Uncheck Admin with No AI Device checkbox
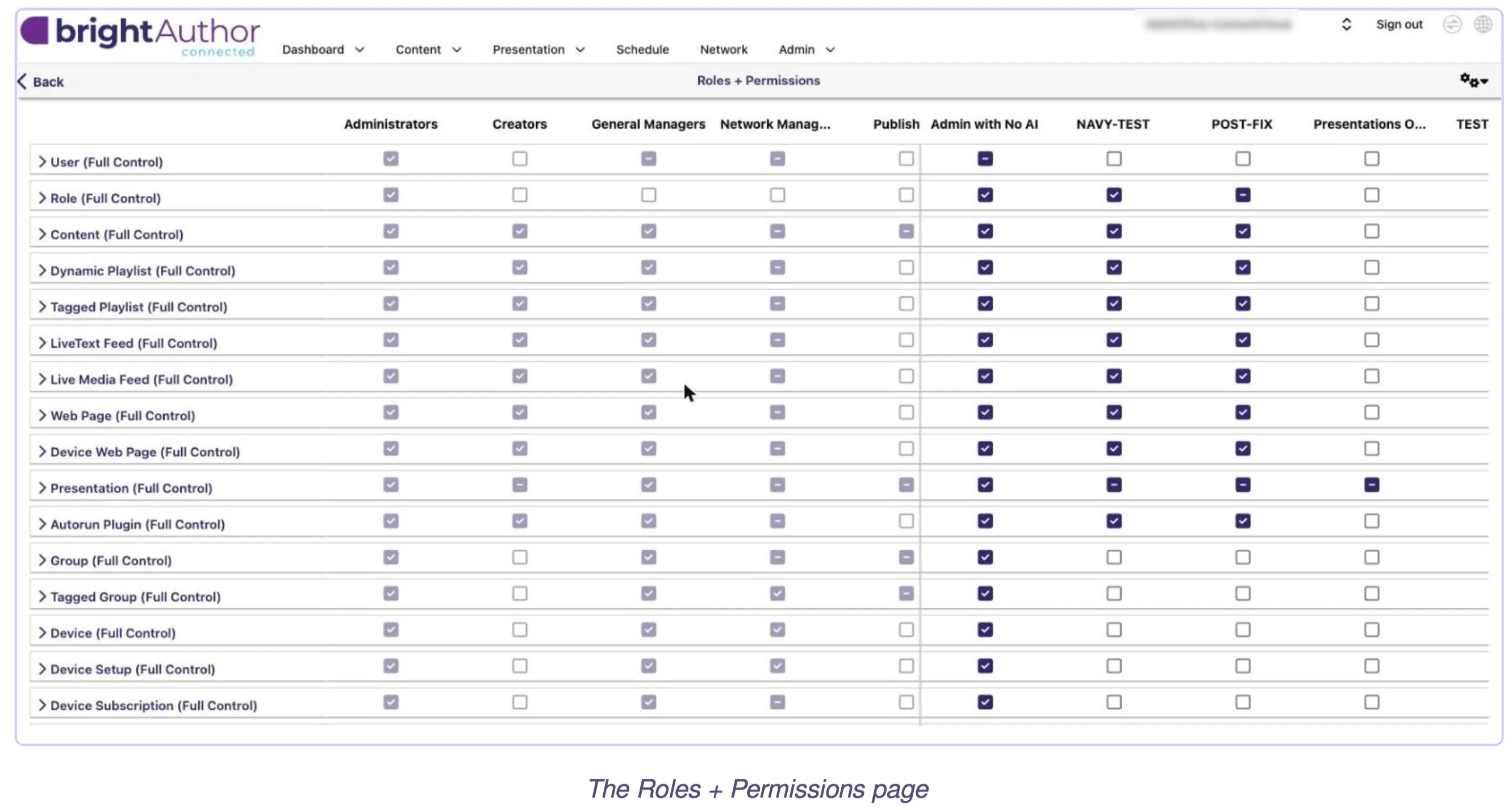 985,630
